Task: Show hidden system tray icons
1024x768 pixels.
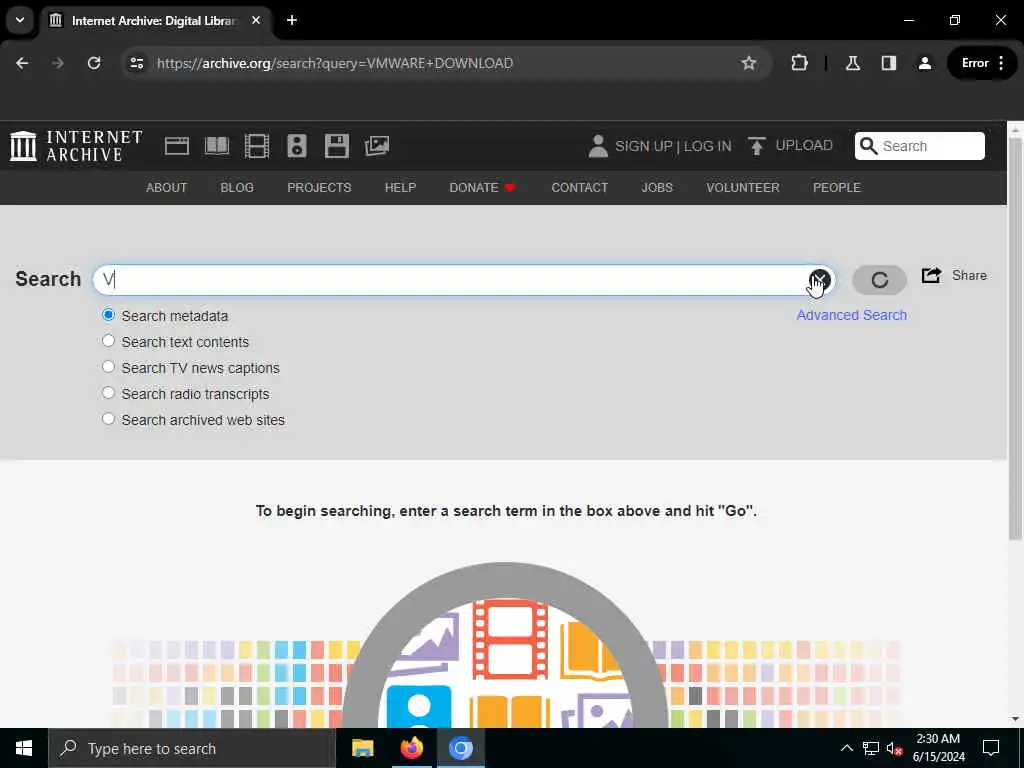Action: tap(846, 748)
